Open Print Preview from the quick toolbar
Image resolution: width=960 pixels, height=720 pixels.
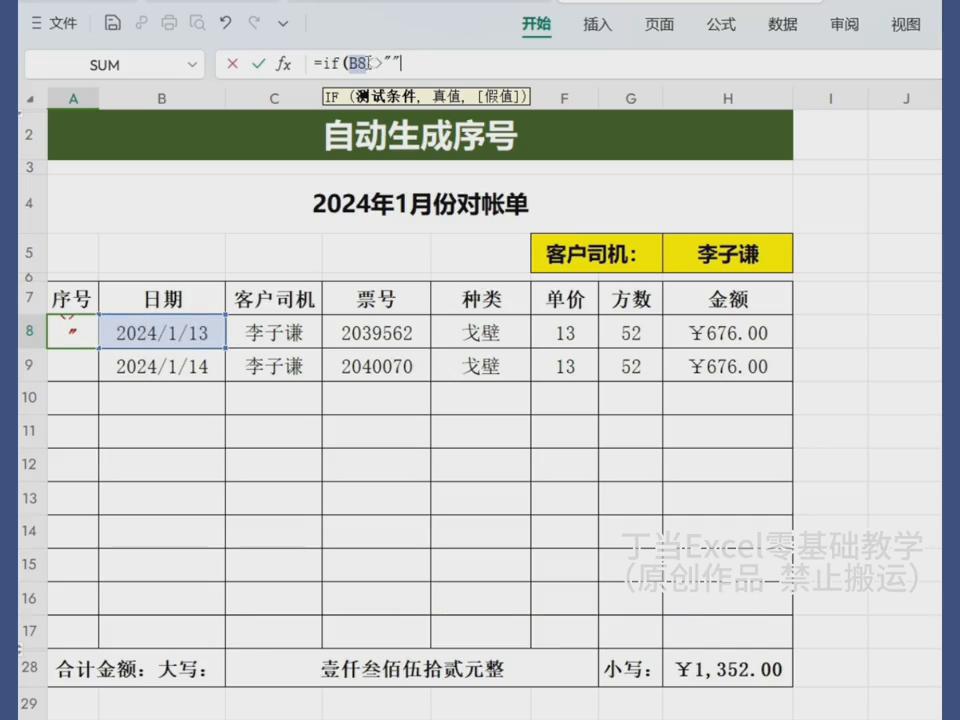[x=197, y=23]
